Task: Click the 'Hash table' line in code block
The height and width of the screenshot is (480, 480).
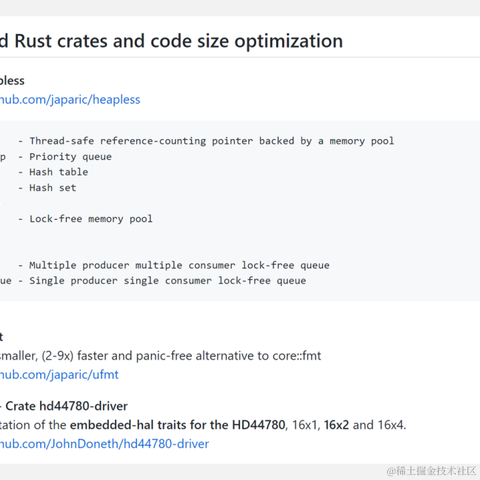Action: (x=59, y=172)
